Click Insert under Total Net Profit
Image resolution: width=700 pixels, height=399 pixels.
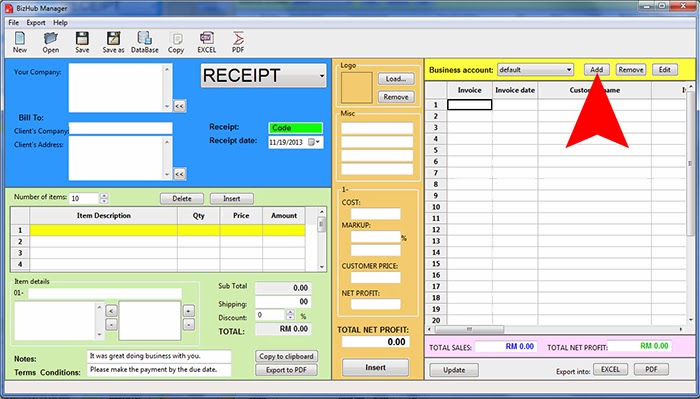[375, 367]
